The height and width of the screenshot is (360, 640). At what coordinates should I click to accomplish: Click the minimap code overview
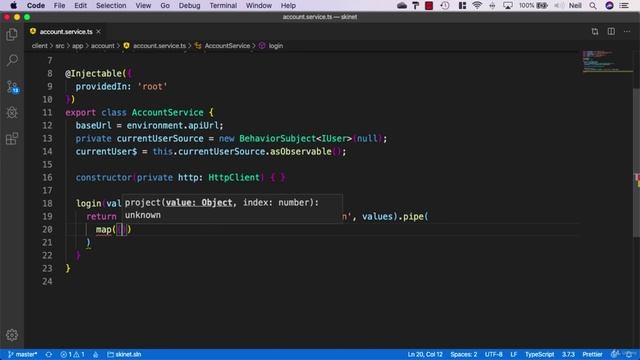(x=607, y=62)
